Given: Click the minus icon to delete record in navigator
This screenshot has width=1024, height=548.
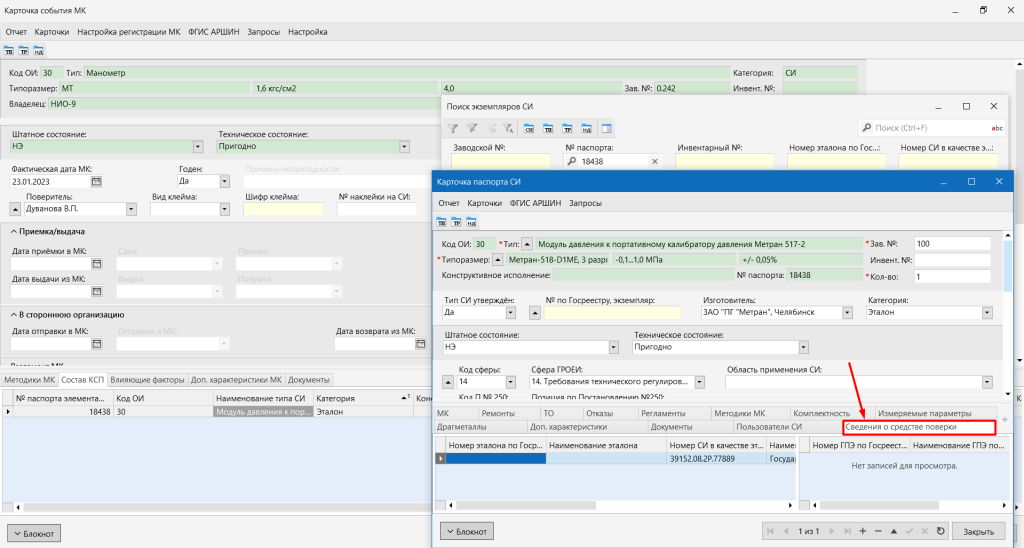Looking at the screenshot, I should (878, 531).
